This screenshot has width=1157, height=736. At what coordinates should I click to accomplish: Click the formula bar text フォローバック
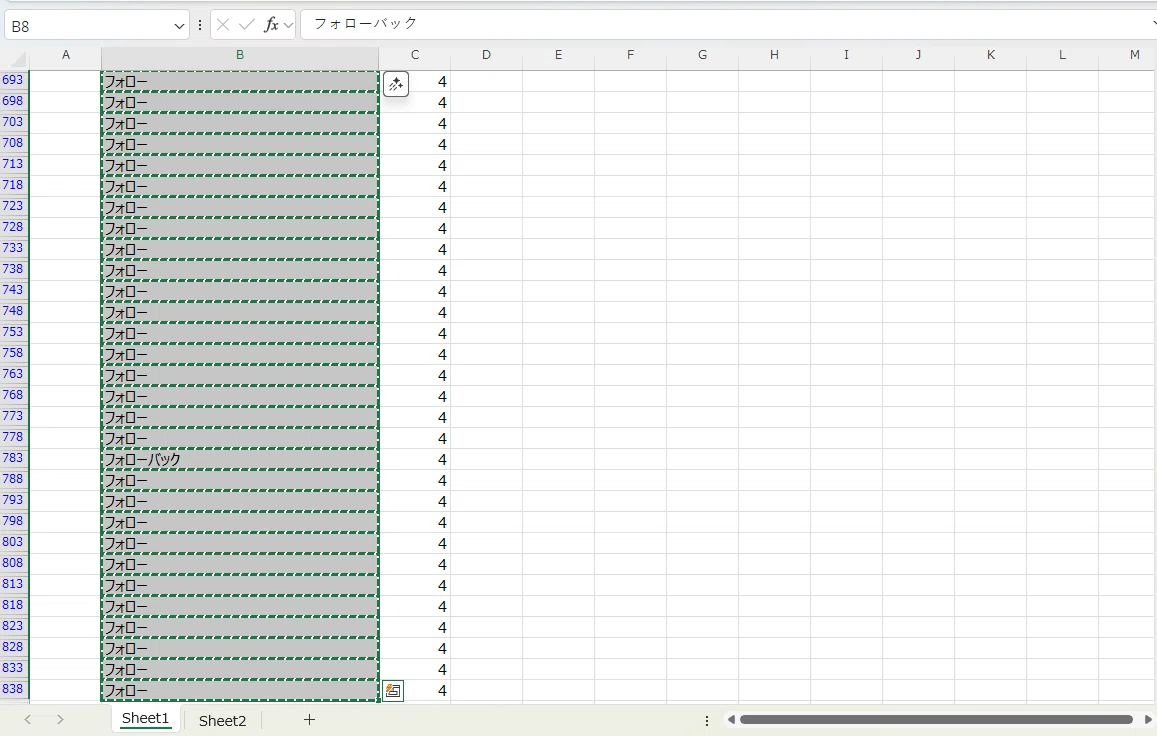click(366, 24)
